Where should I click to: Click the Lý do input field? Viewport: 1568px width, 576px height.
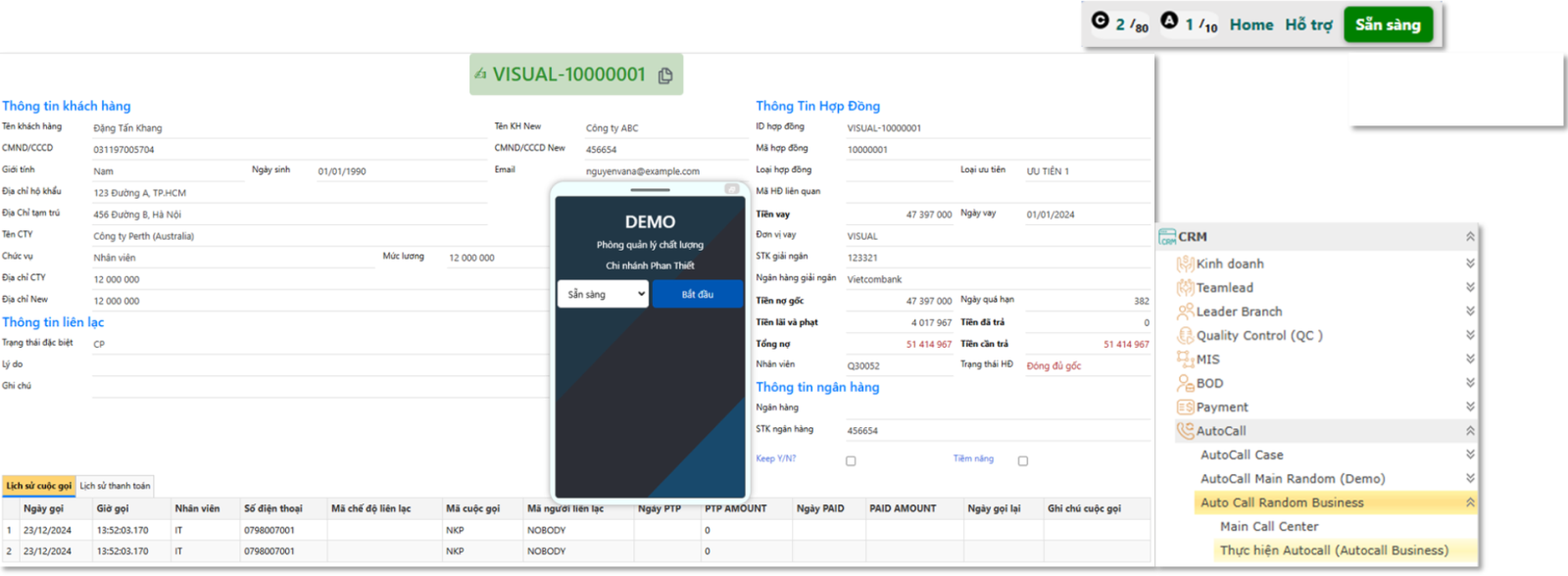coord(318,365)
